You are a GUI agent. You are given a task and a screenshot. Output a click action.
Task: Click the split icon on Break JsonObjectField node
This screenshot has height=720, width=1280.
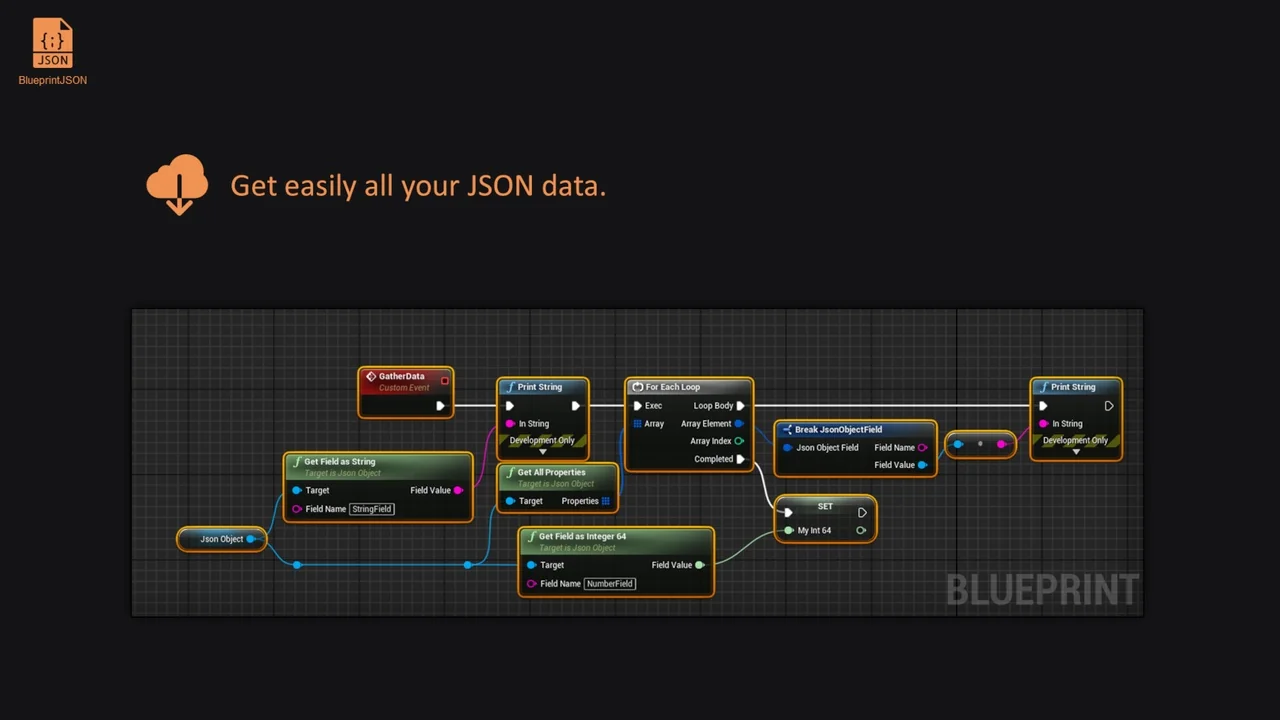pos(785,429)
